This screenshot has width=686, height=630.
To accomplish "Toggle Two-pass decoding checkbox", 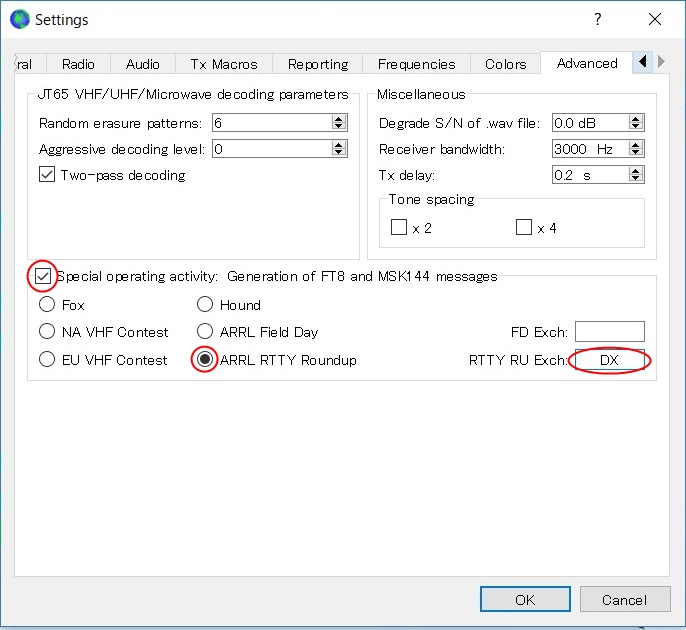I will 47,174.
